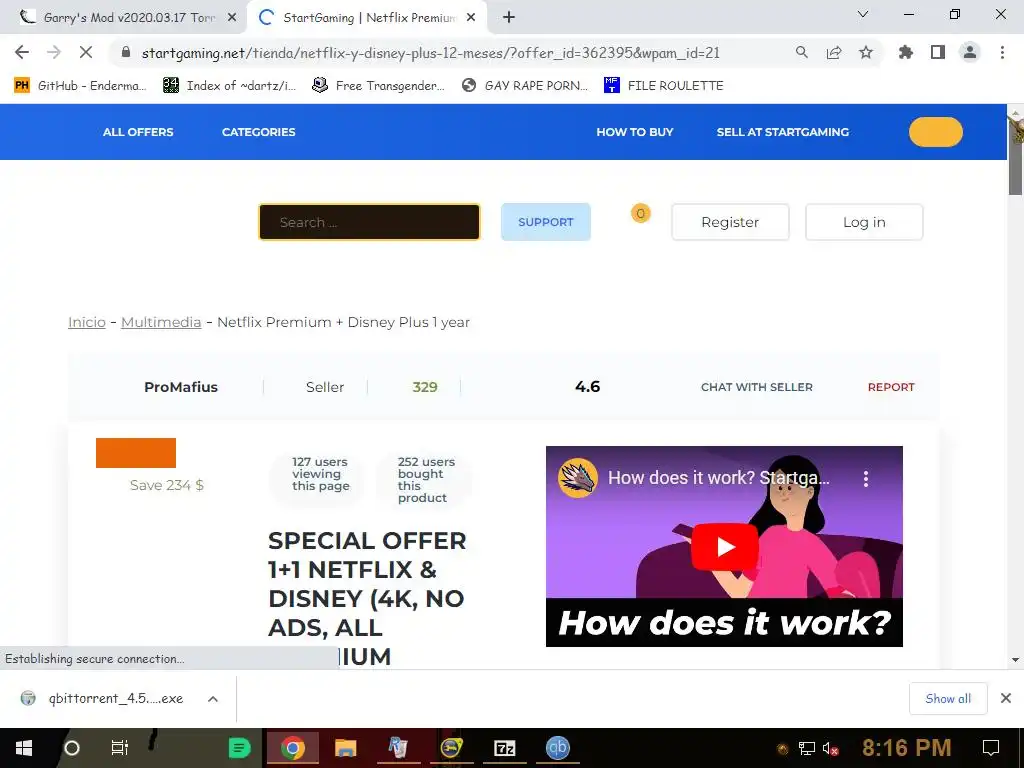
Task: Click the forward navigation arrow
Action: tap(54, 52)
